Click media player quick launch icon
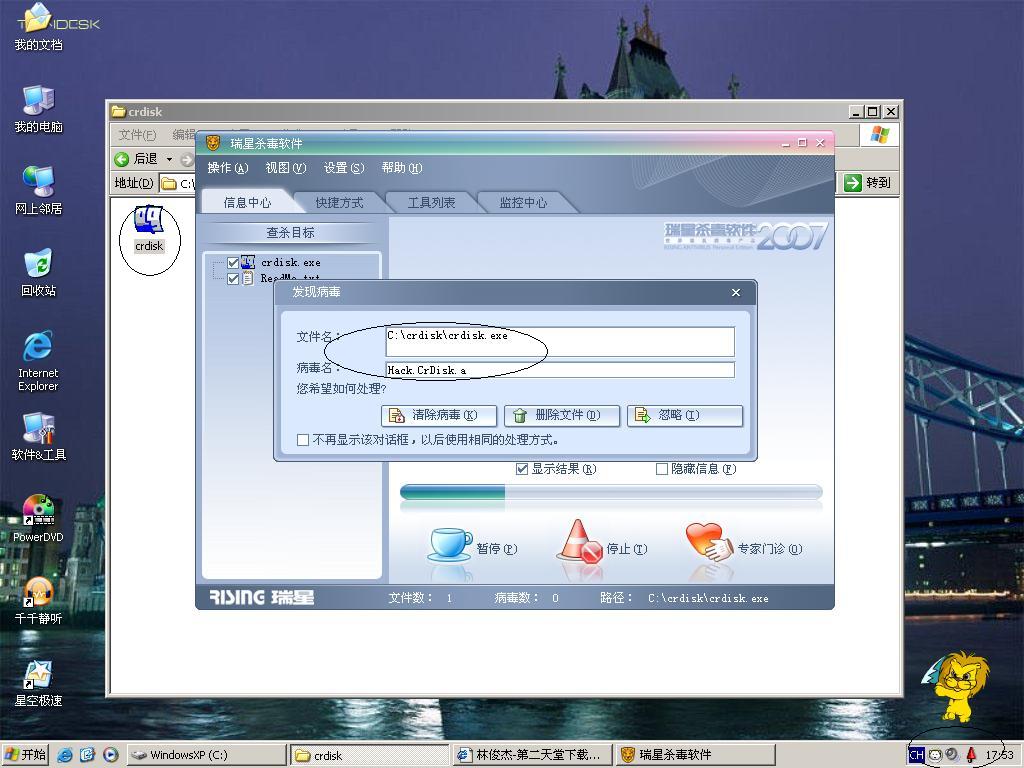Viewport: 1024px width, 768px height. [111, 755]
